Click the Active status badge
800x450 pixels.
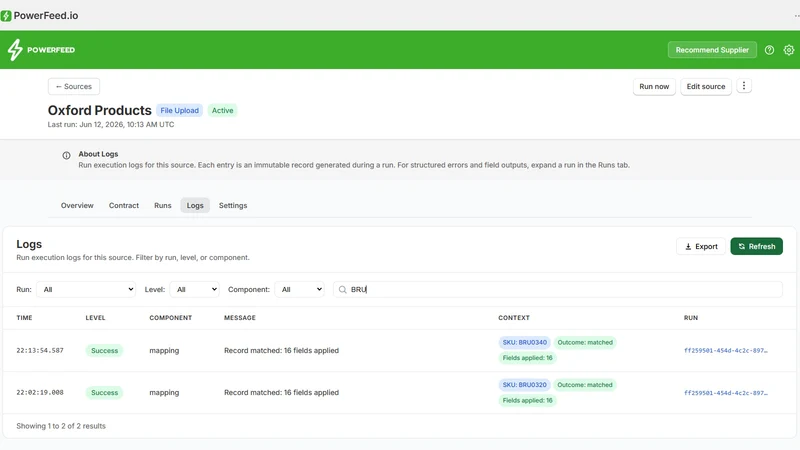[222, 110]
